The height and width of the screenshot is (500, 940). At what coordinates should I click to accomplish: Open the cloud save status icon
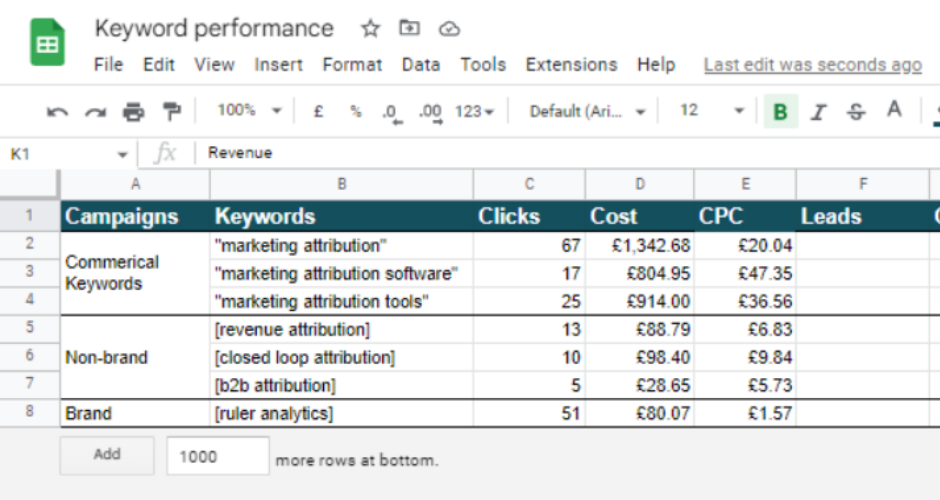point(449,28)
